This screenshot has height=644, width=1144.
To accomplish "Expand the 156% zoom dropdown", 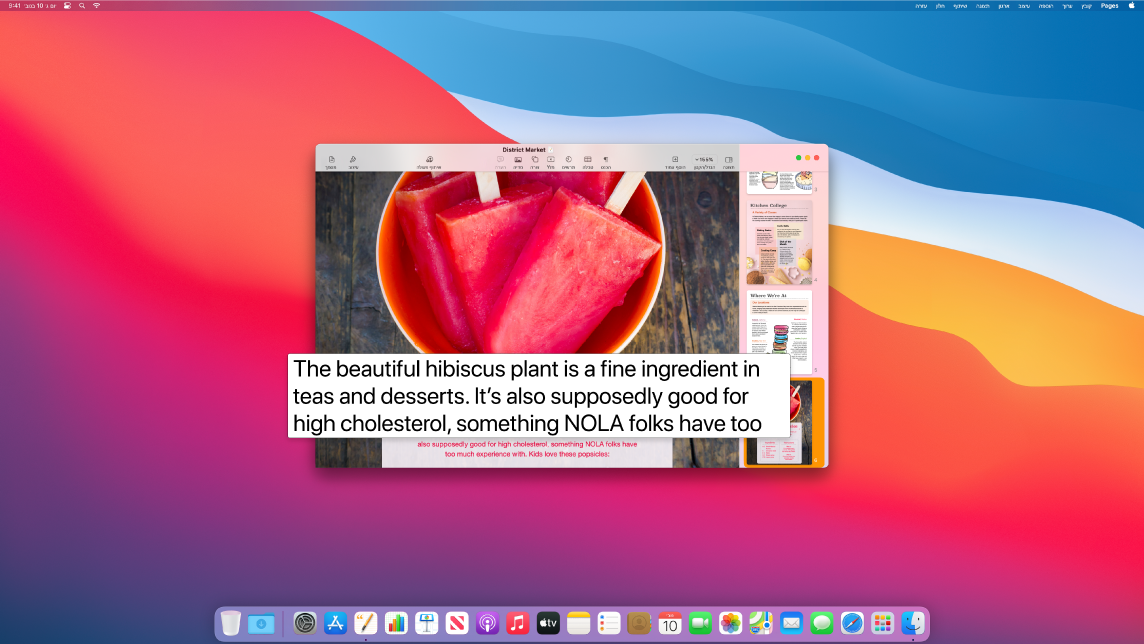I will click(704, 159).
